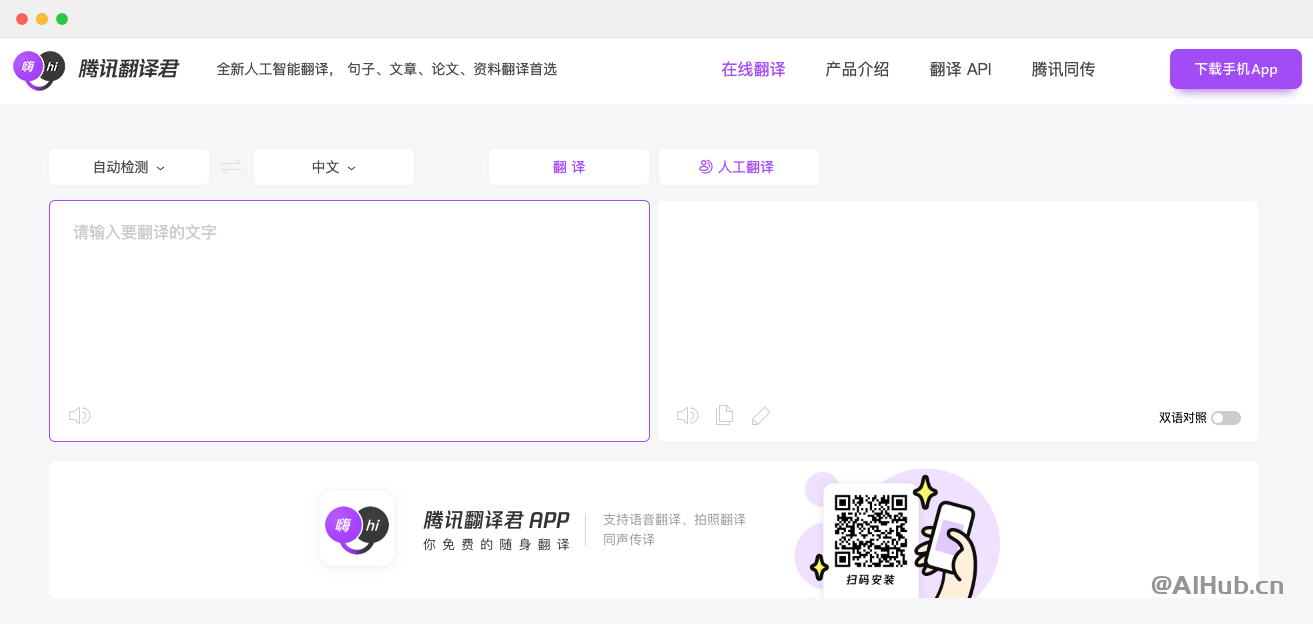Play audio of the source text

pyautogui.click(x=80, y=415)
